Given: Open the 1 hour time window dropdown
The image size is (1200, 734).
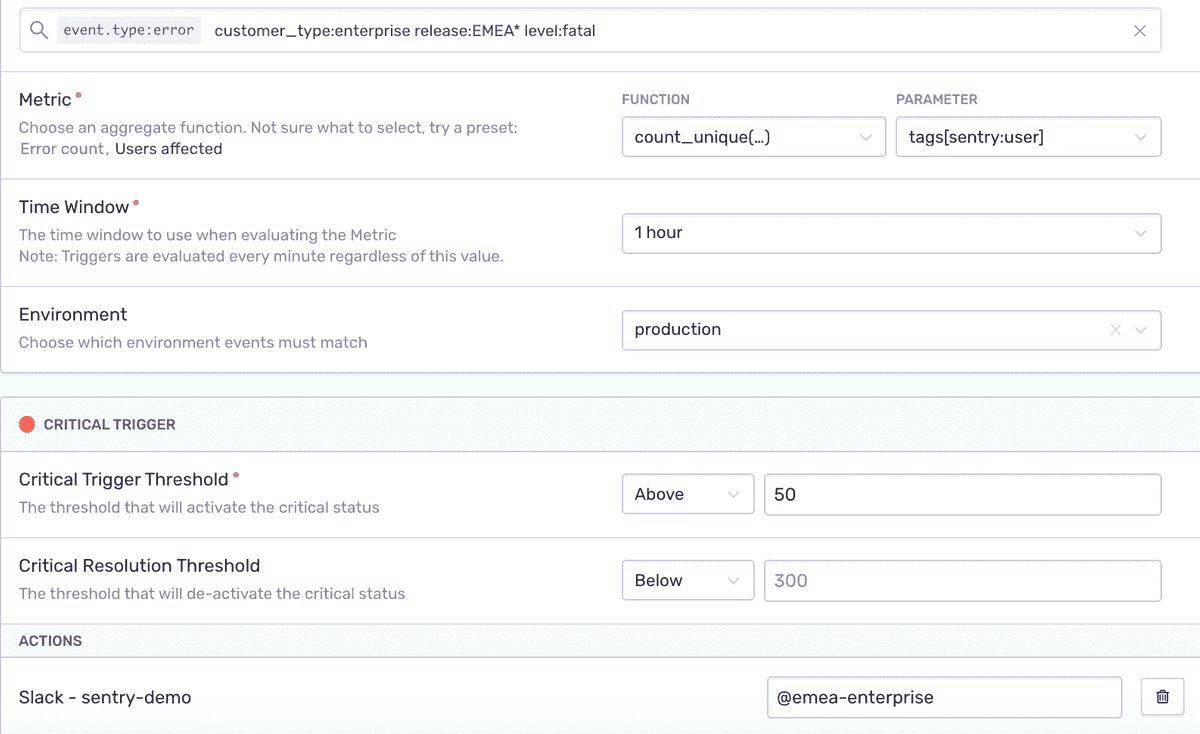Looking at the screenshot, I should point(891,233).
